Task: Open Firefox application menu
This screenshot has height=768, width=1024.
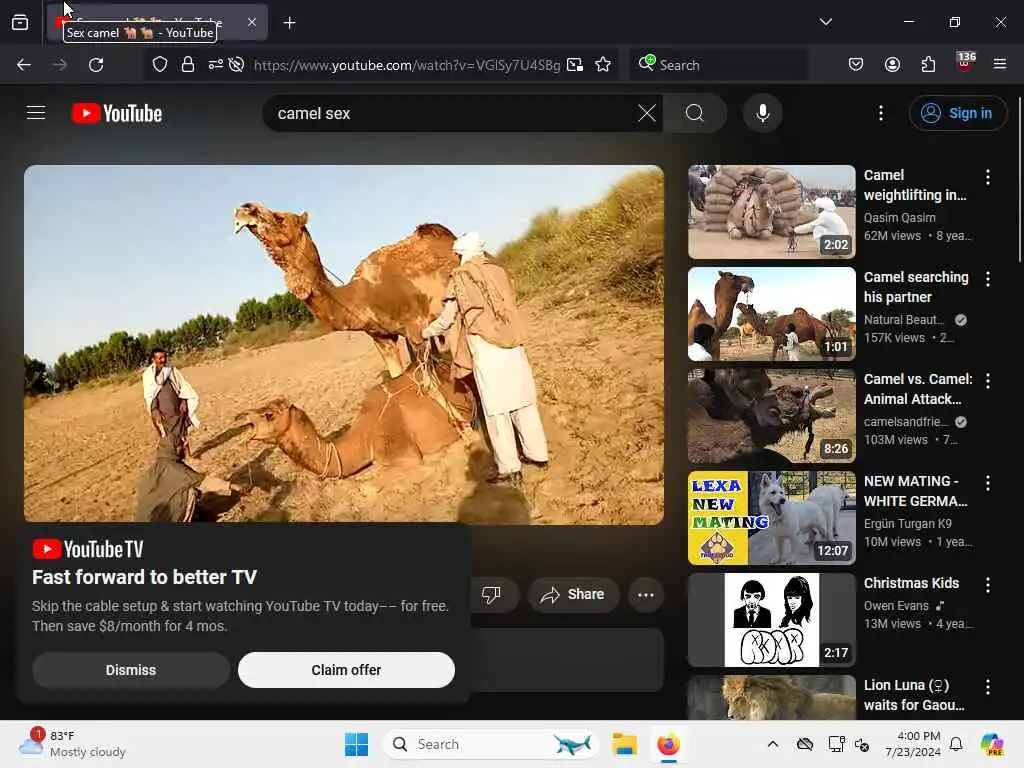Action: tap(1000, 64)
